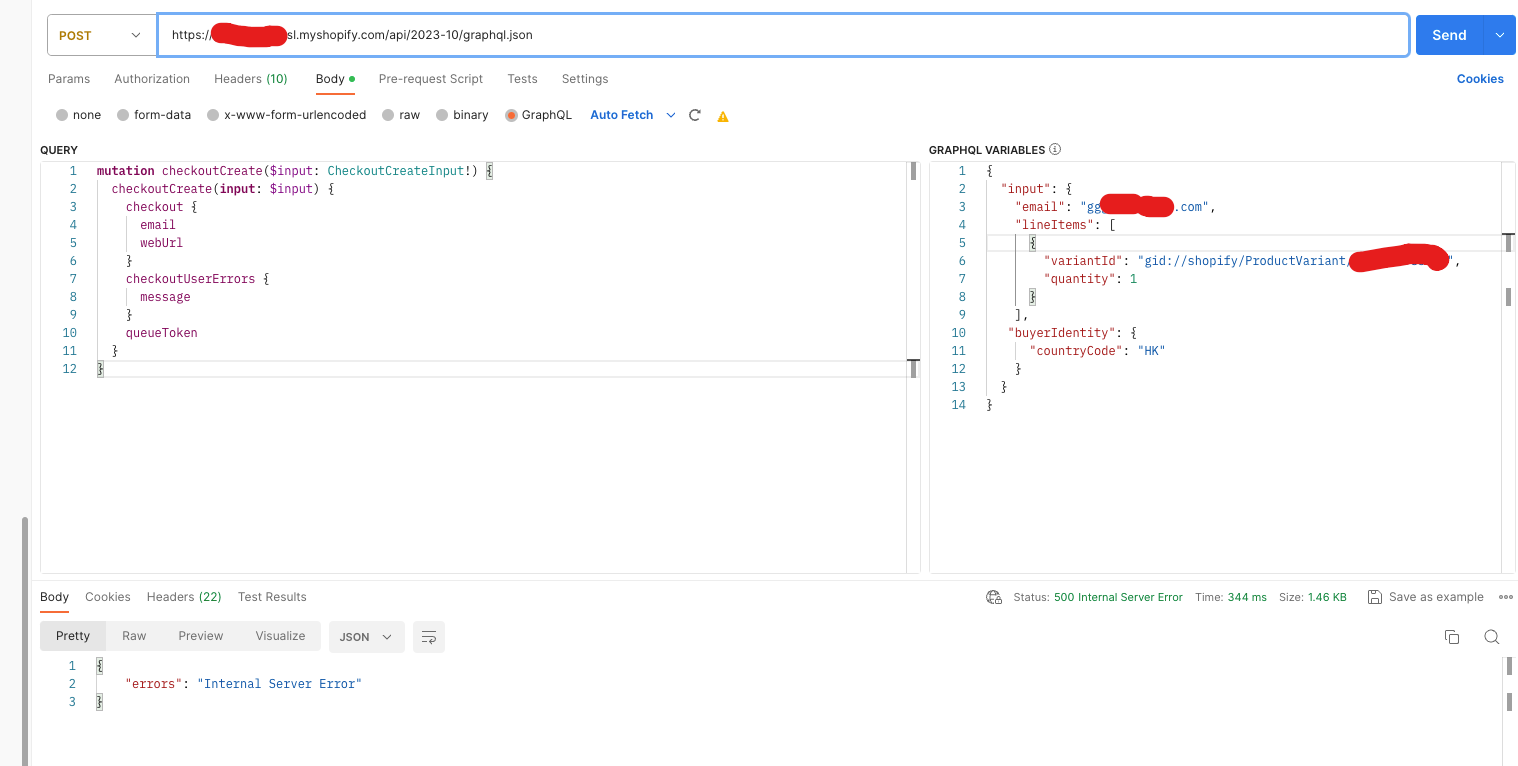The height and width of the screenshot is (766, 1518).
Task: Open the Cookies link
Action: (x=1480, y=79)
